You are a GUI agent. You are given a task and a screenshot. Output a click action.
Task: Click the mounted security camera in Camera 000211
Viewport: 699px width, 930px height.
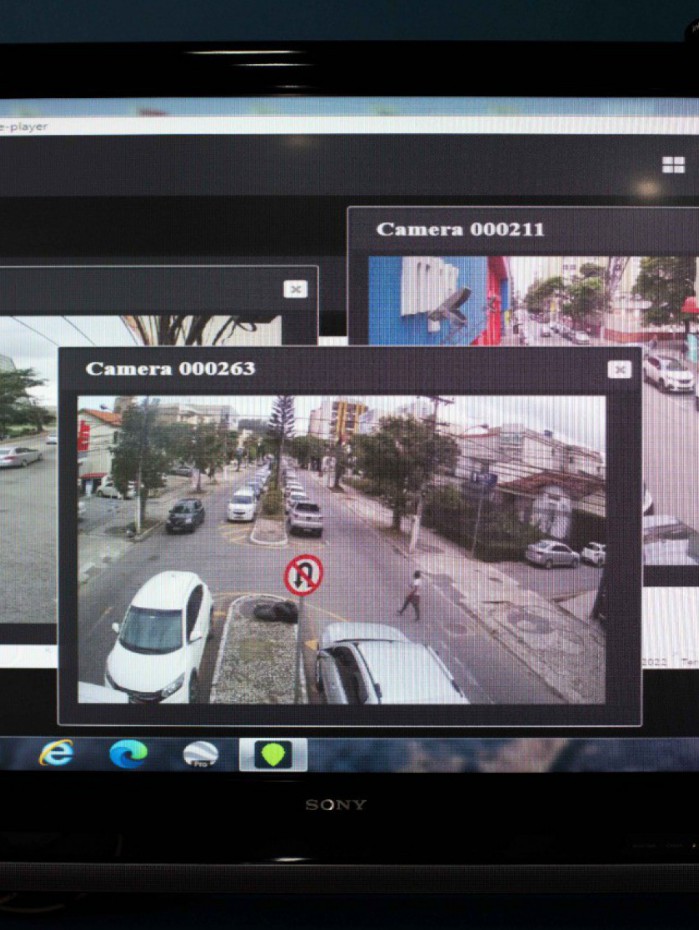point(450,305)
